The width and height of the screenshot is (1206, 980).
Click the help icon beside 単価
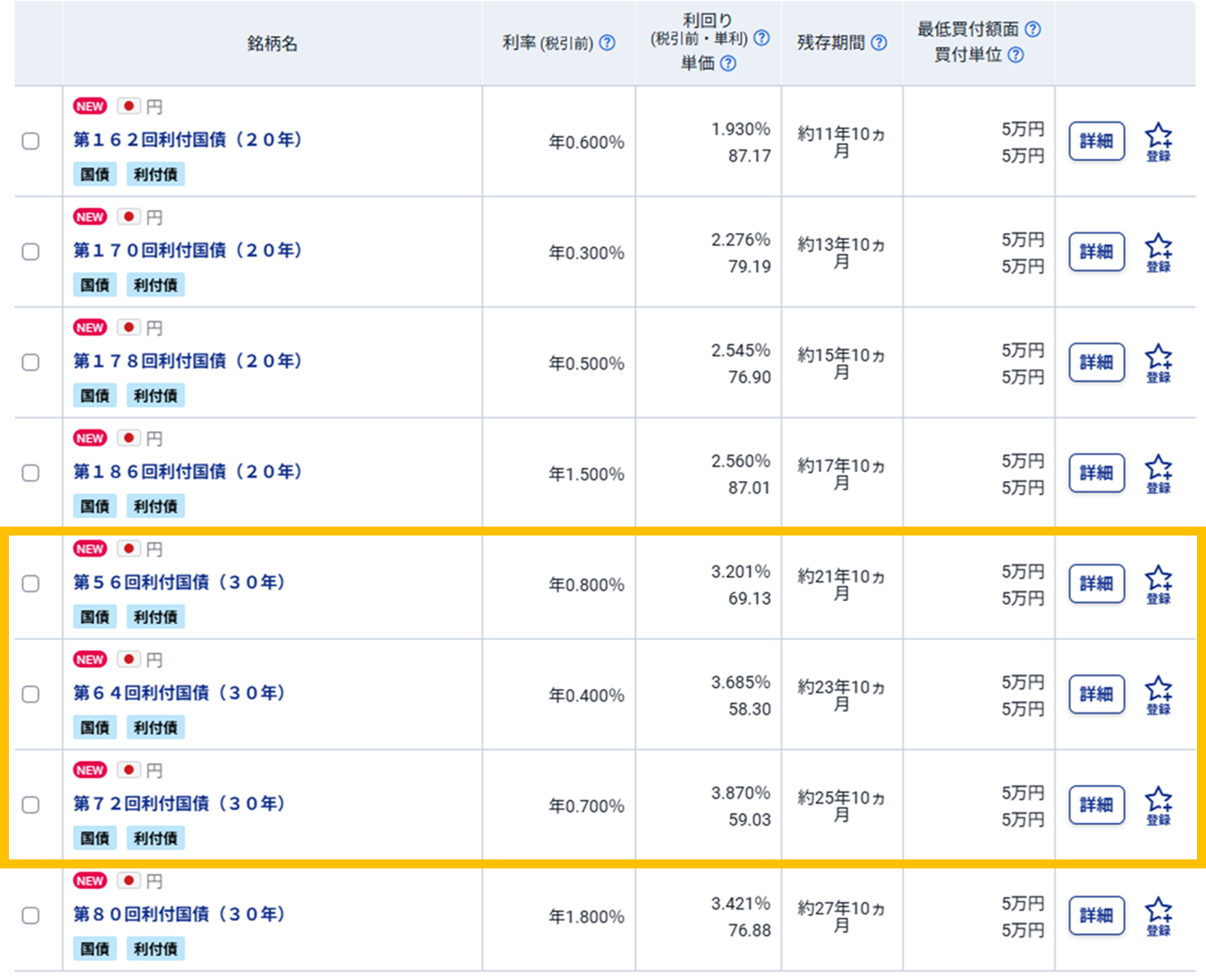pyautogui.click(x=728, y=63)
